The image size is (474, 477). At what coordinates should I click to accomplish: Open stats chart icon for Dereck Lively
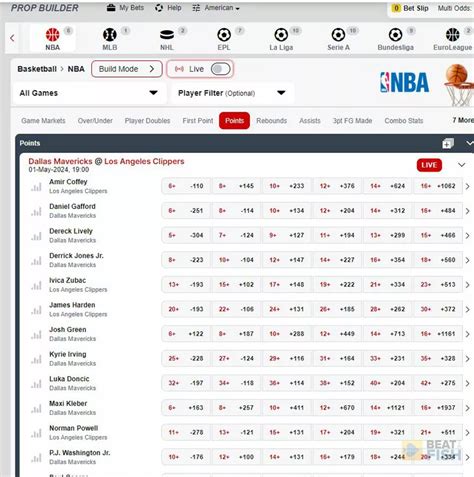click(36, 236)
